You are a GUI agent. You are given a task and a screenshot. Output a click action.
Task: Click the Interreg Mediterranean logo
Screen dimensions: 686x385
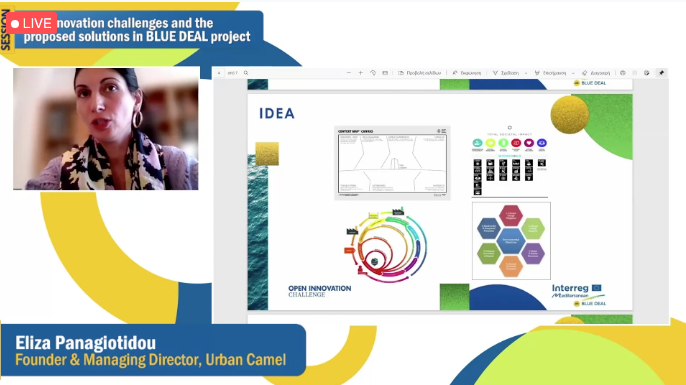577,291
